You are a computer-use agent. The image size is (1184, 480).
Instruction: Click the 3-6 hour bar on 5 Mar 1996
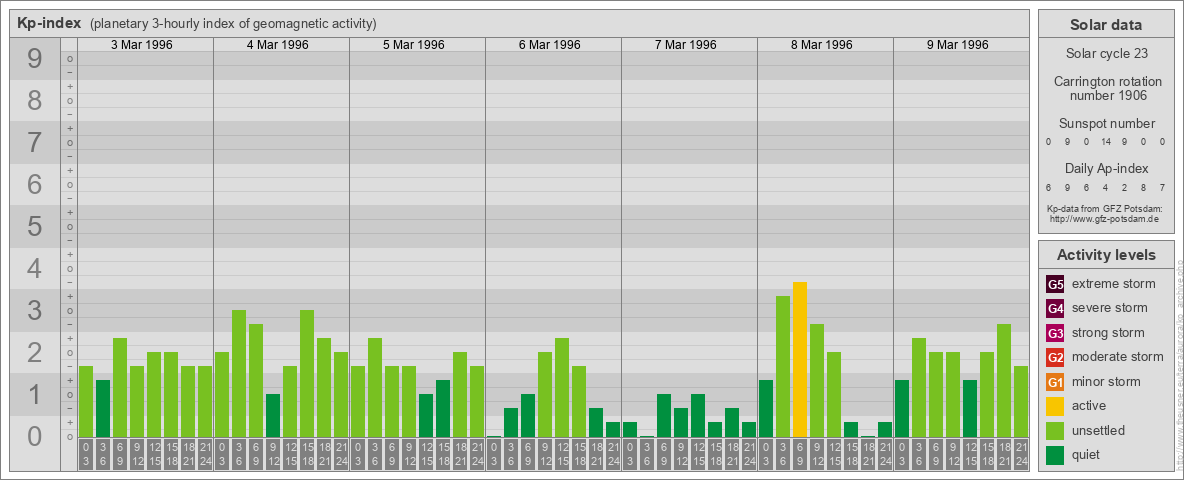[375, 388]
